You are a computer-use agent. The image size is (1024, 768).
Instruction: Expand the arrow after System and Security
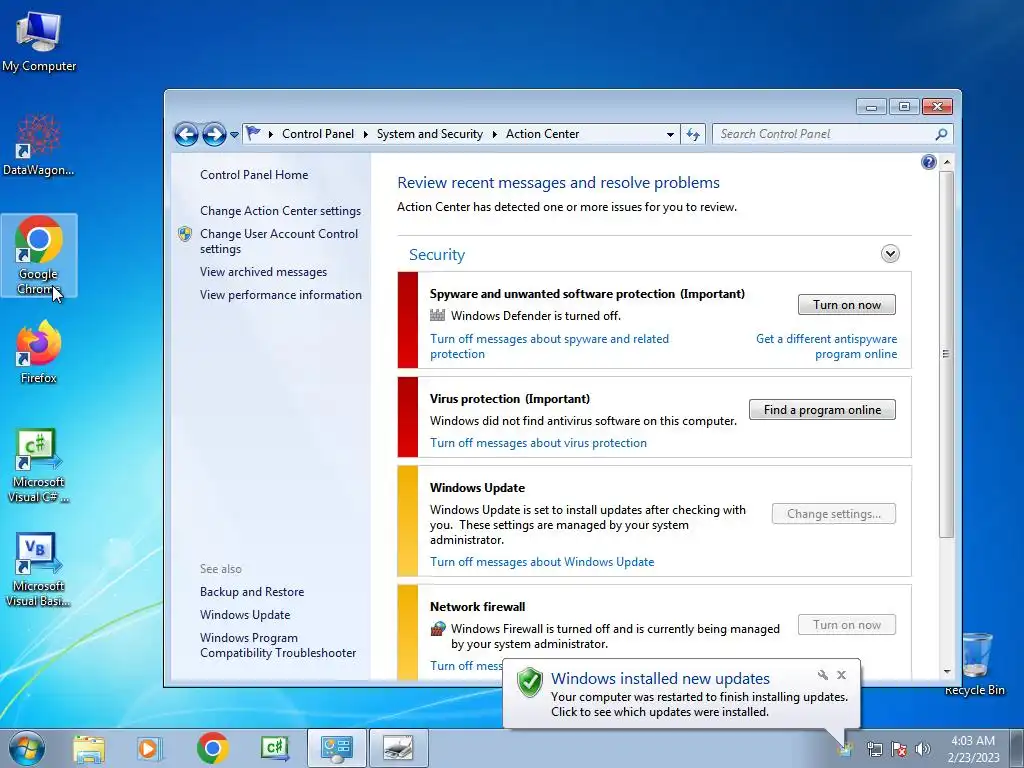[494, 134]
